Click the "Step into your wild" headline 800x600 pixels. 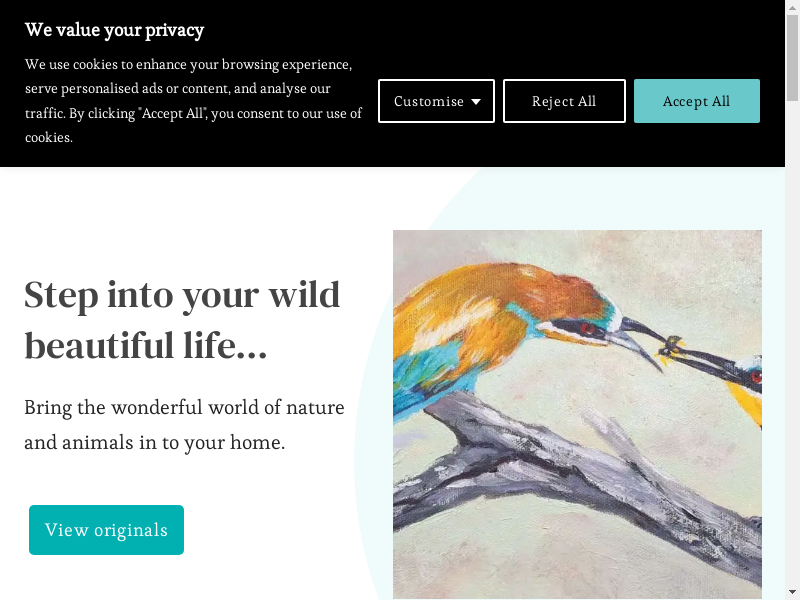(182, 295)
